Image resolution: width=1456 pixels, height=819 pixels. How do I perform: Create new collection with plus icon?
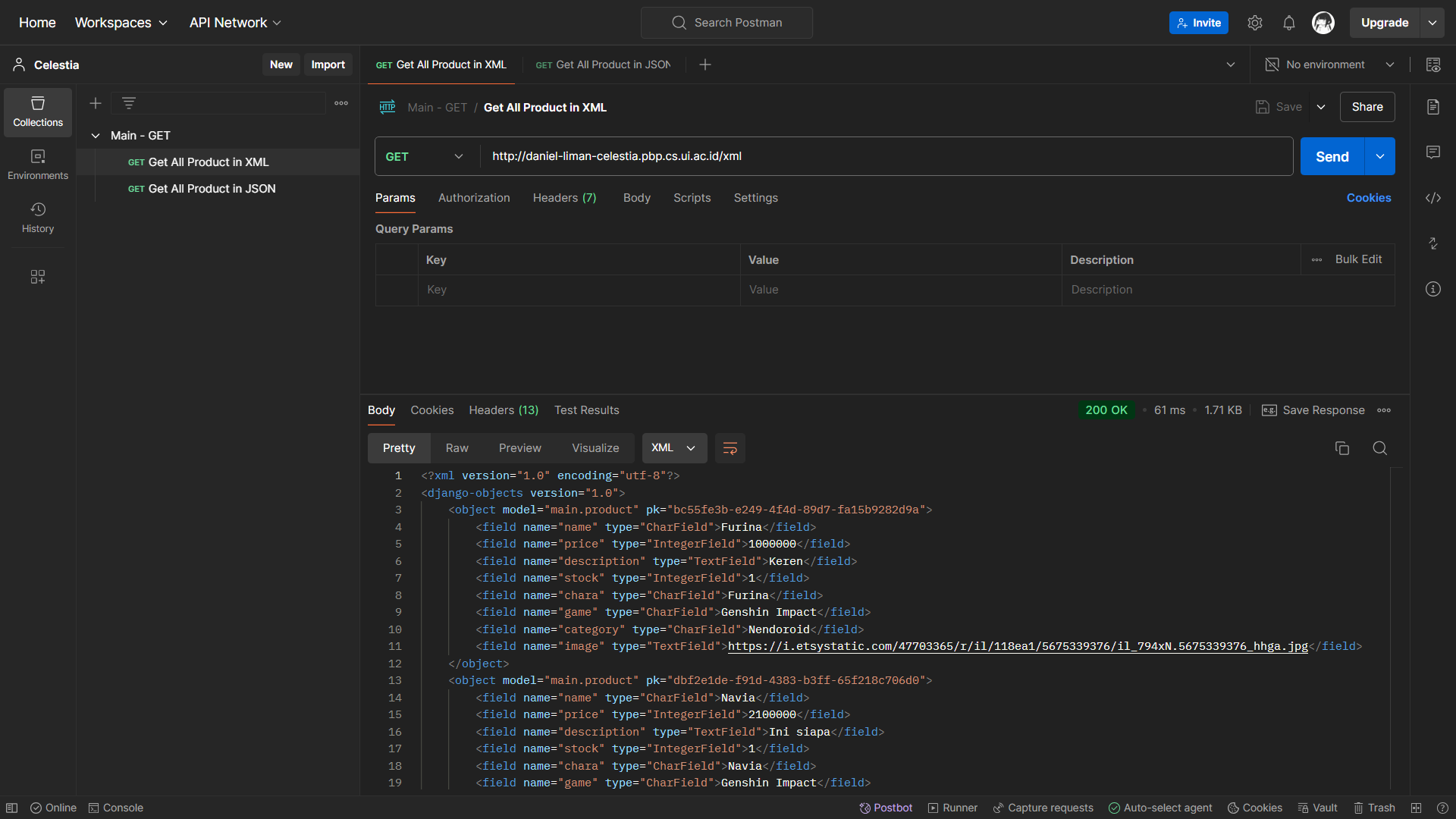tap(96, 103)
